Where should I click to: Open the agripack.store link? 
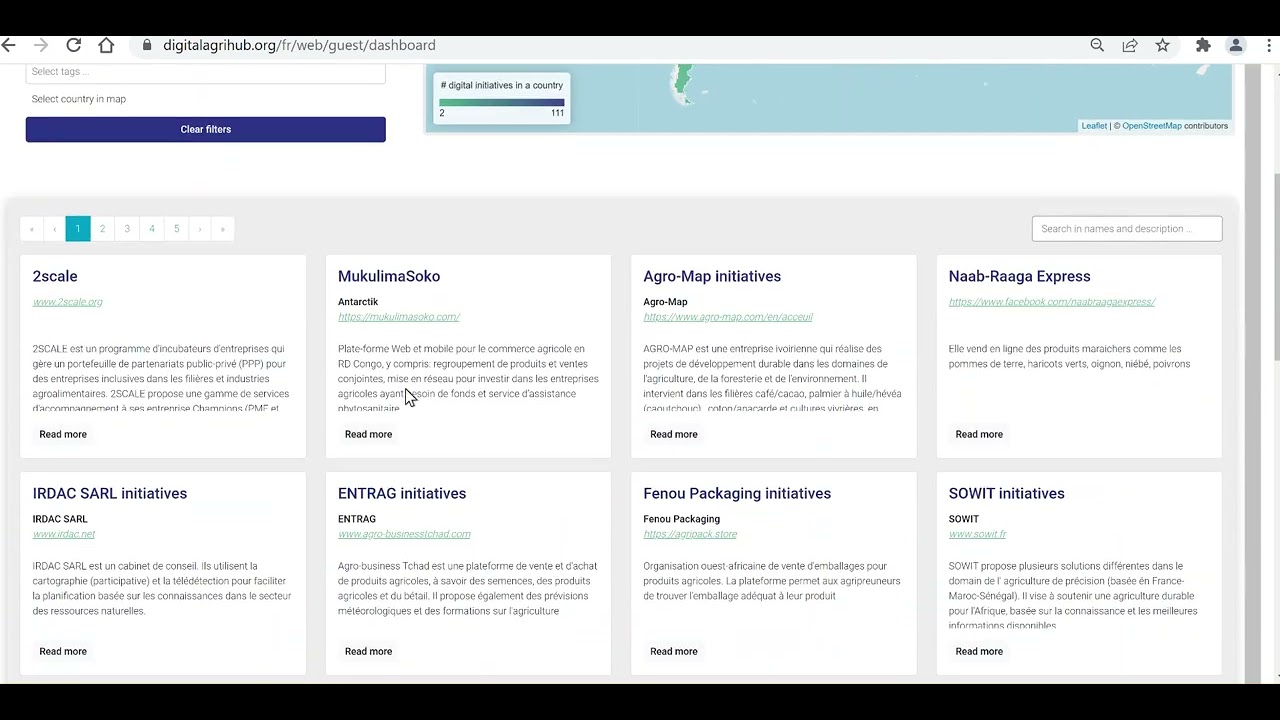(690, 534)
